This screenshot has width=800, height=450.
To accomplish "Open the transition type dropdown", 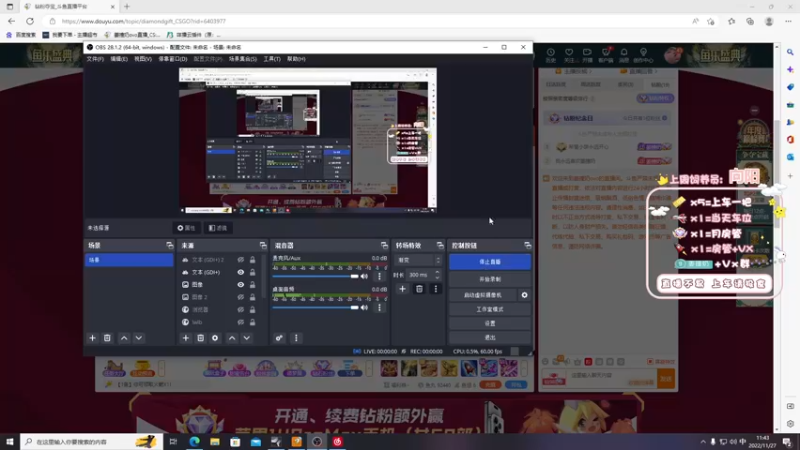I will (x=418, y=260).
